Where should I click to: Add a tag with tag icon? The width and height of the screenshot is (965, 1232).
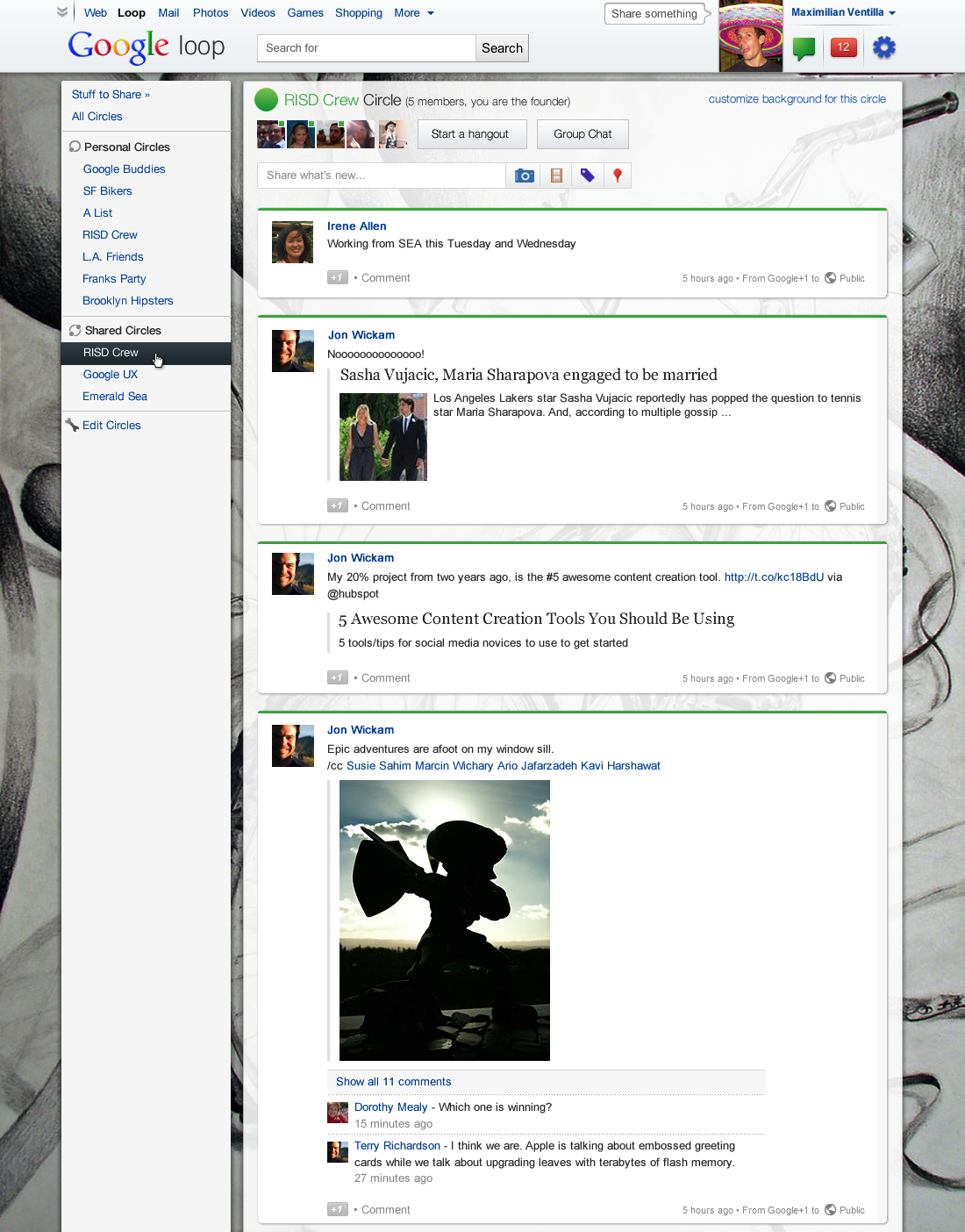pyautogui.click(x=587, y=175)
